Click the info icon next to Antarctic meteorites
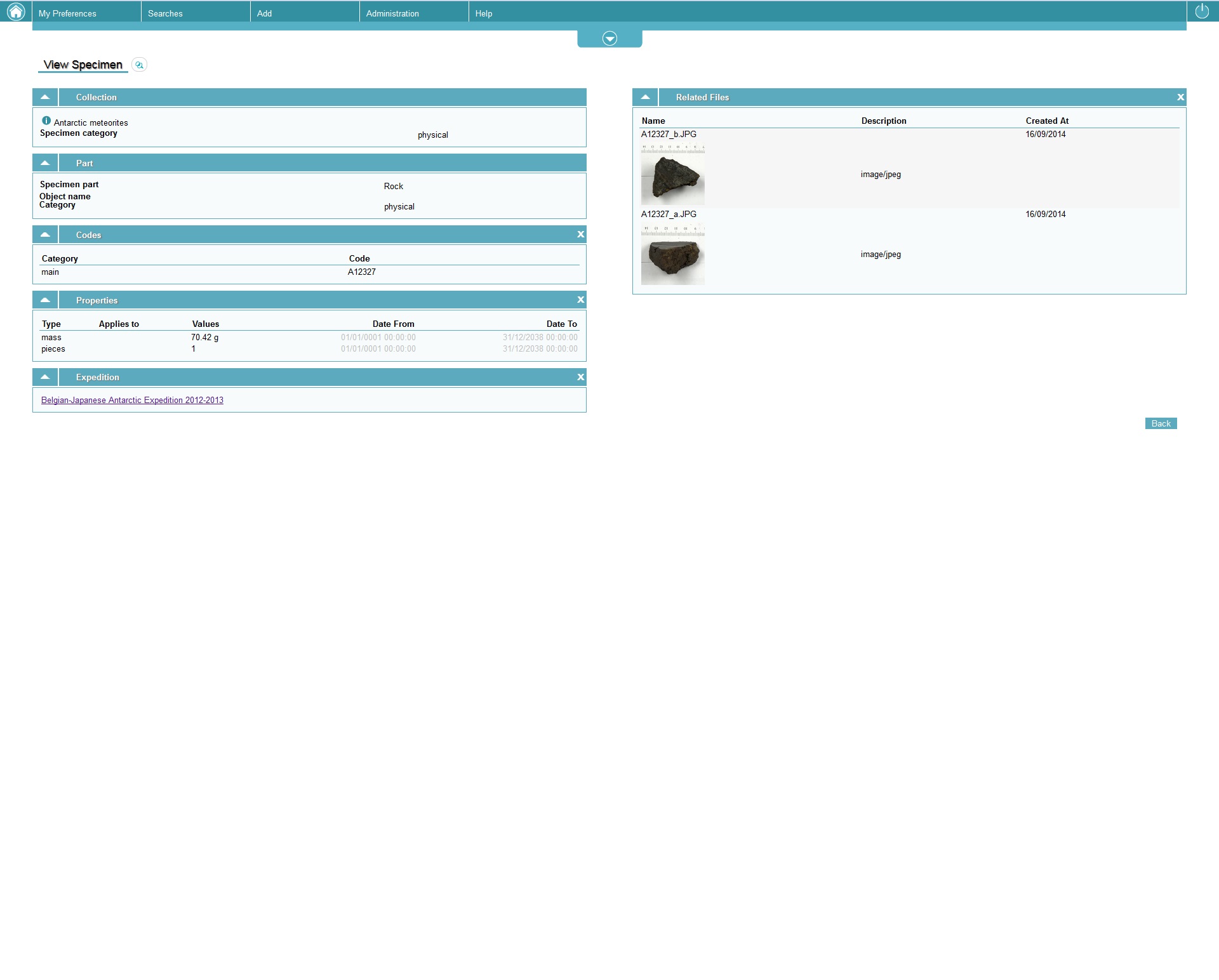Image resolution: width=1219 pixels, height=980 pixels. 46,121
